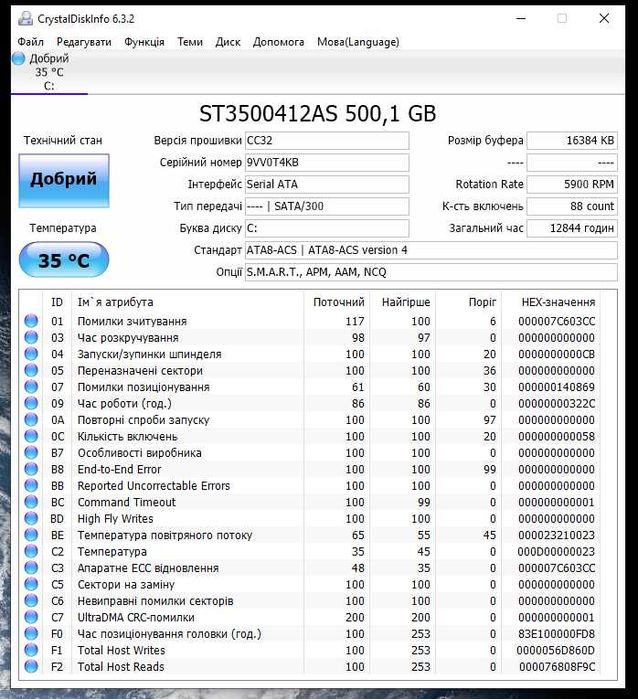The image size is (638, 699).
Task: Click the serial number field 9VV0T4KB
Action: [327, 162]
